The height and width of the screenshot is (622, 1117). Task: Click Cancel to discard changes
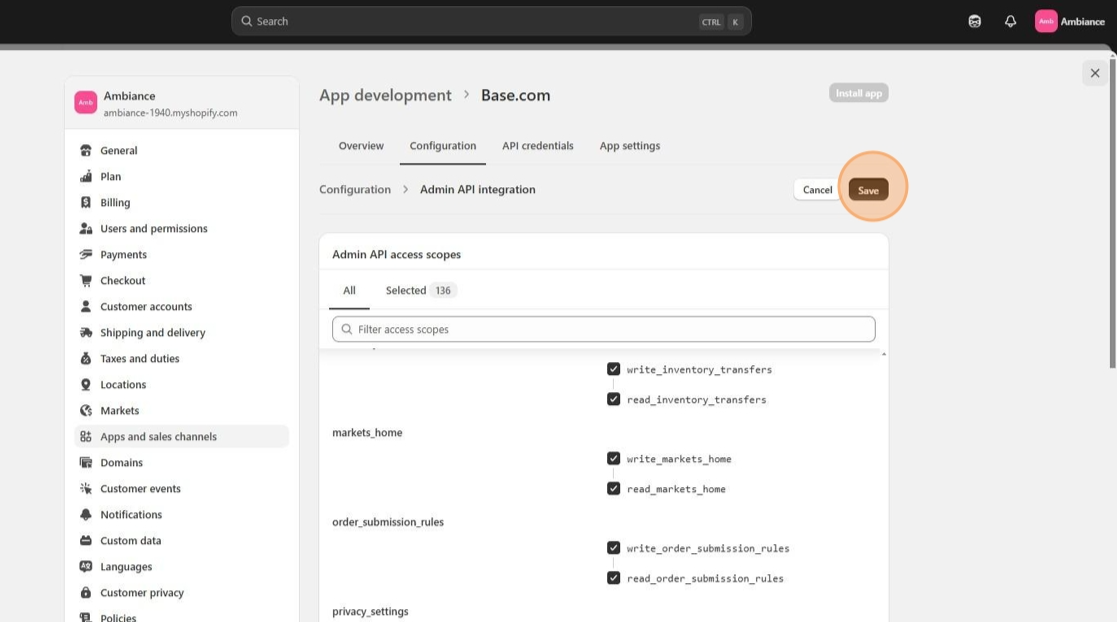tap(817, 190)
